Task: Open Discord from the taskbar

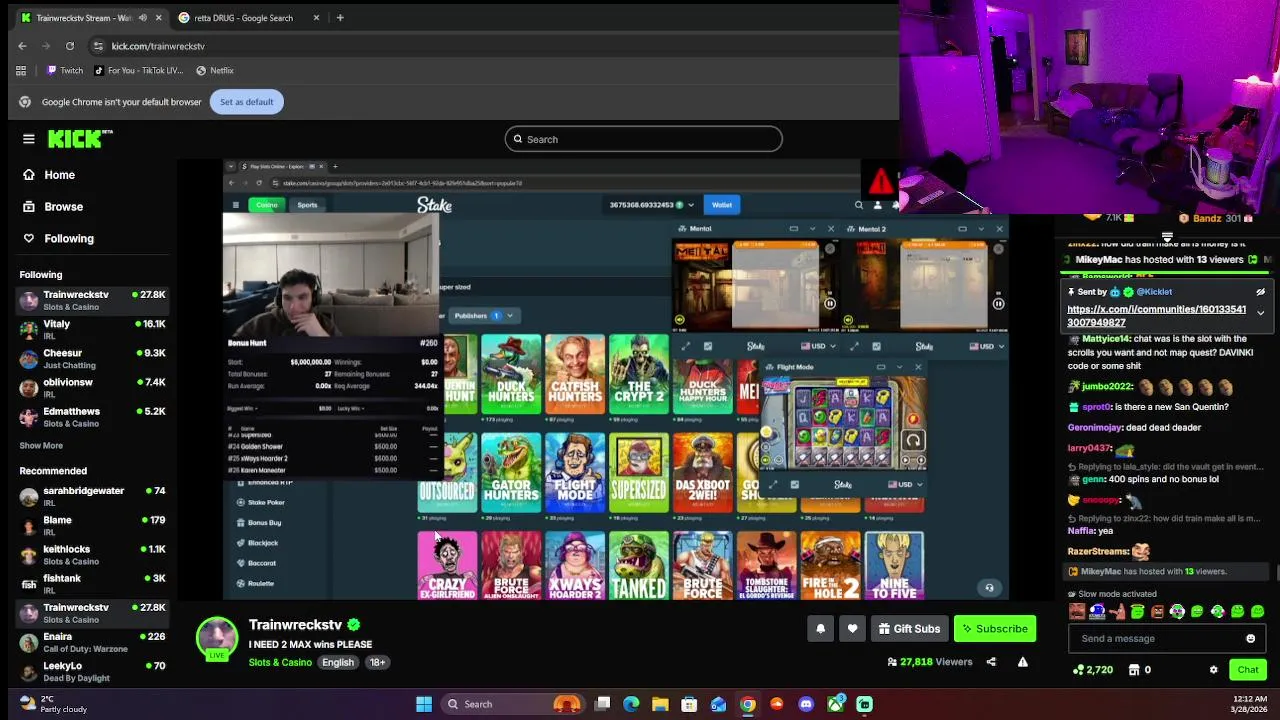Action: coord(806,704)
